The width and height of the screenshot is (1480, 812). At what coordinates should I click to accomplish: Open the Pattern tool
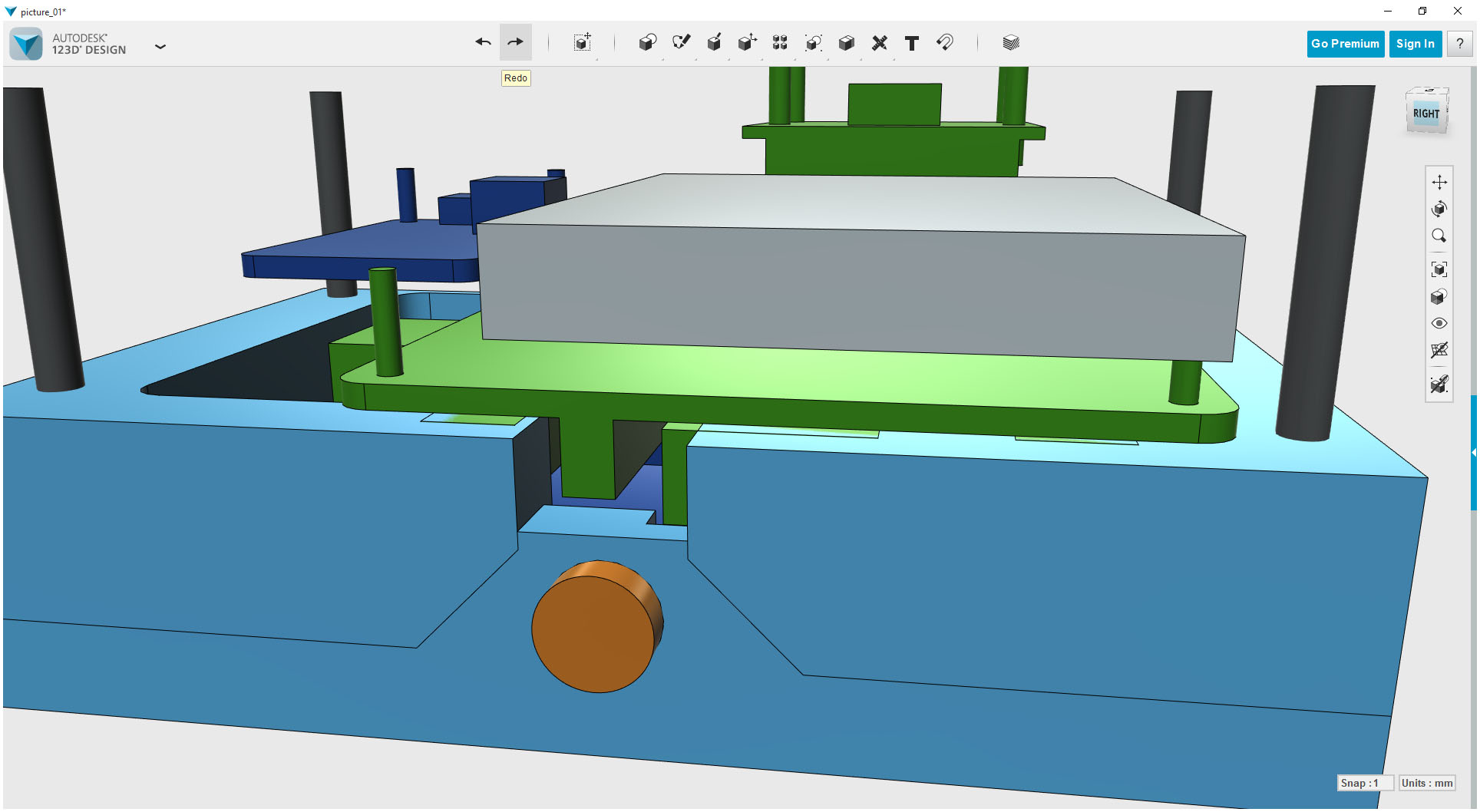click(x=779, y=44)
